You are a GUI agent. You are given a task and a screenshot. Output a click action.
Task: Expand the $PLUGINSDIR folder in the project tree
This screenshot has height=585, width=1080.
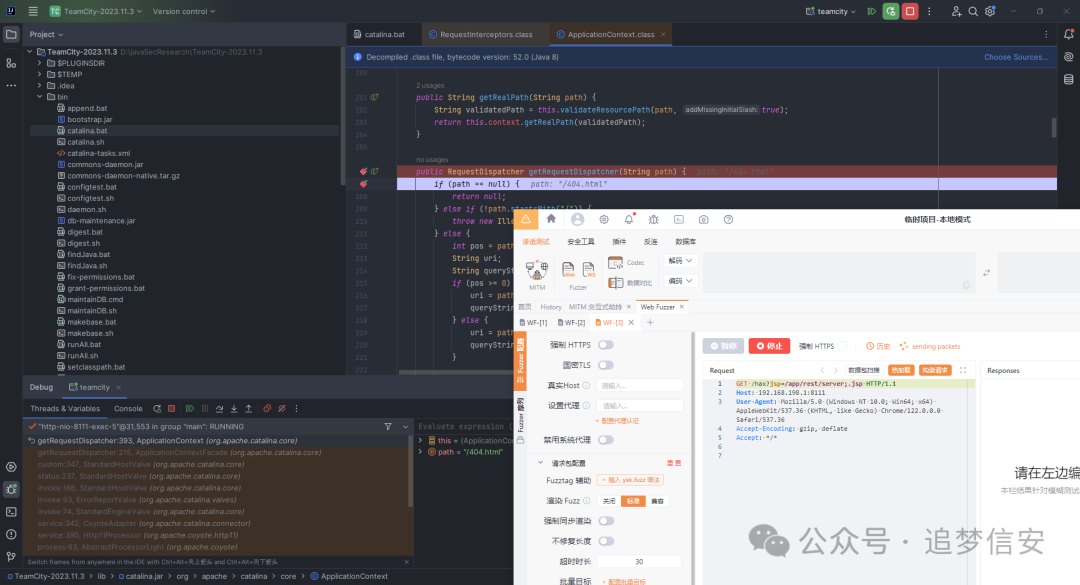click(x=40, y=62)
